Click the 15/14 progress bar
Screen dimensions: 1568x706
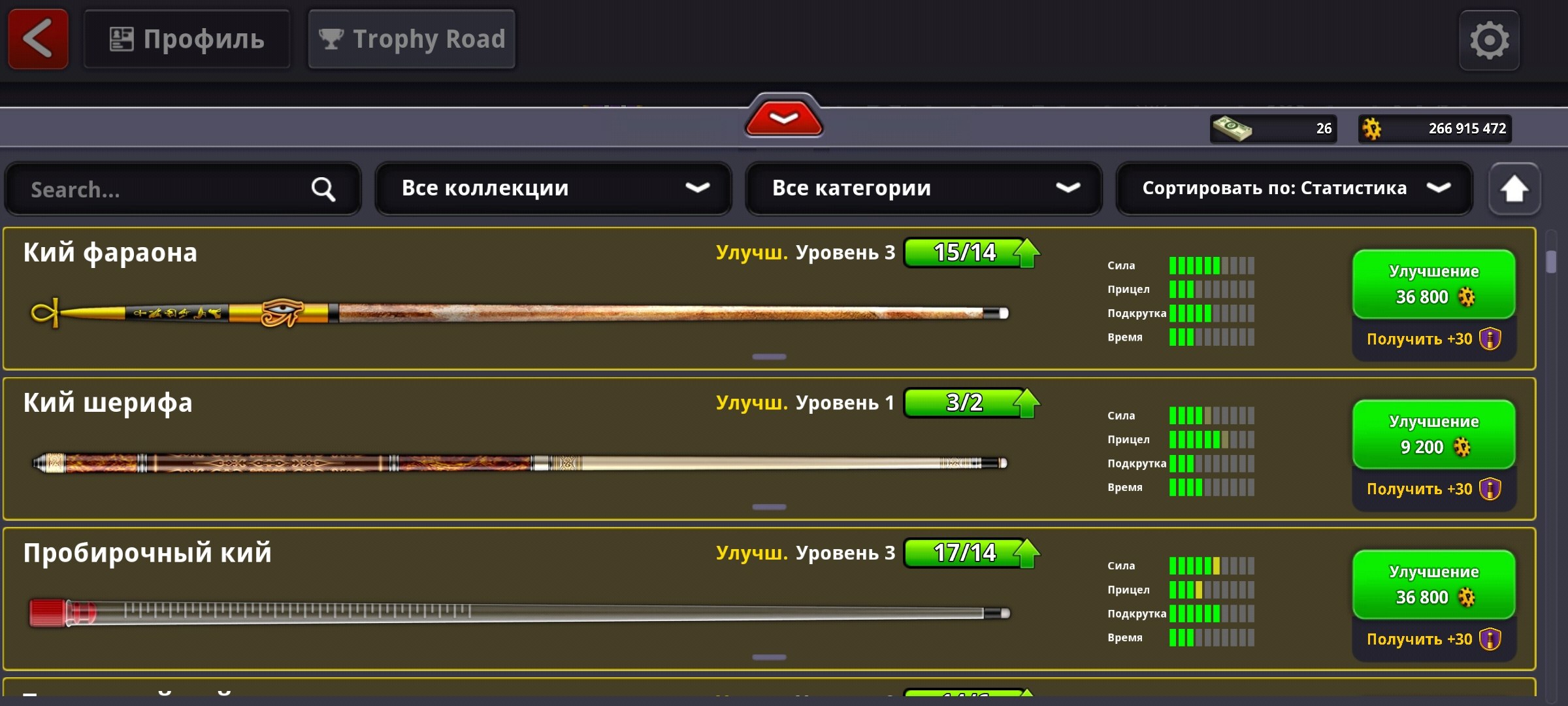click(x=964, y=252)
